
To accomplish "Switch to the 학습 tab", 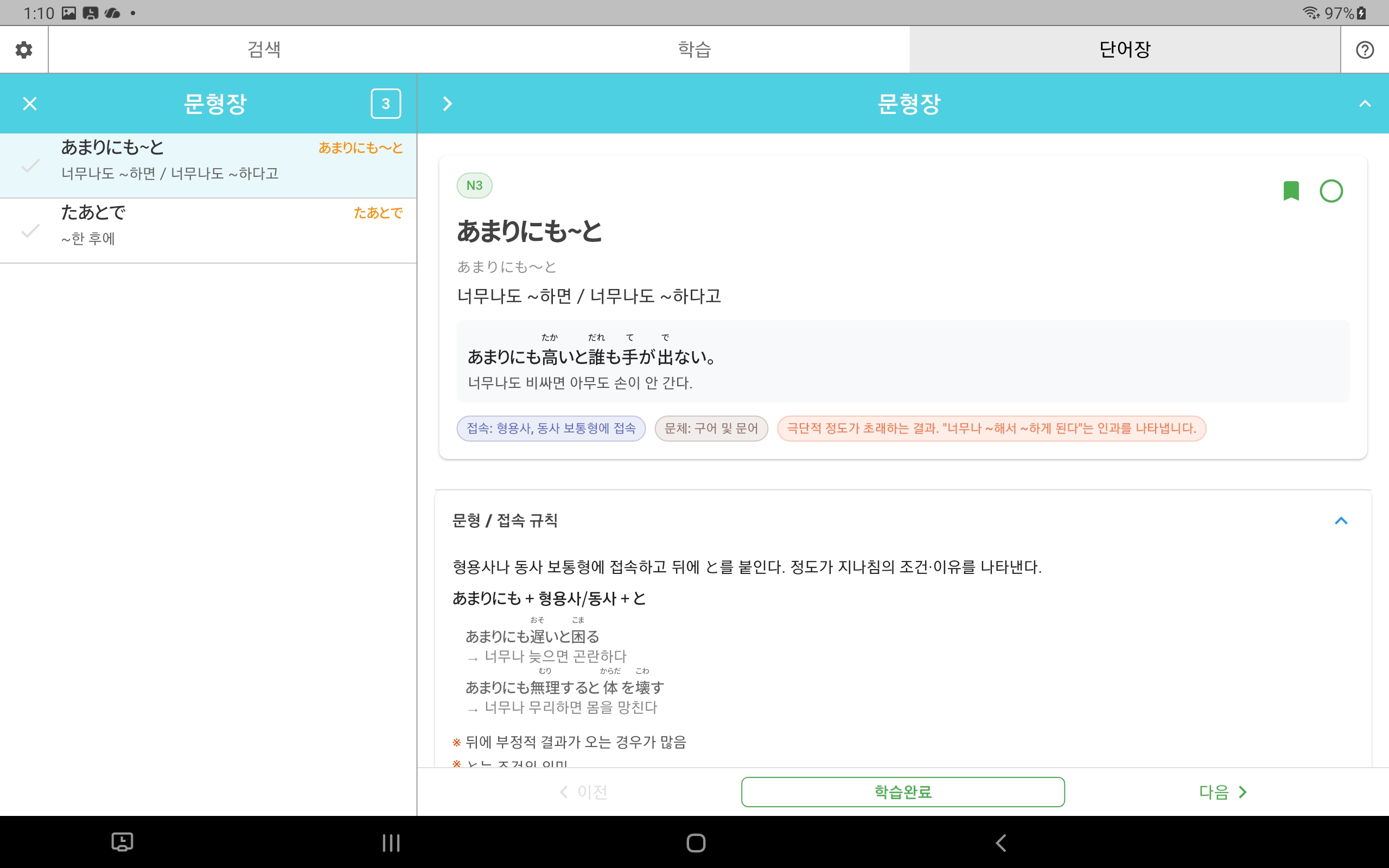I will pyautogui.click(x=694, y=49).
